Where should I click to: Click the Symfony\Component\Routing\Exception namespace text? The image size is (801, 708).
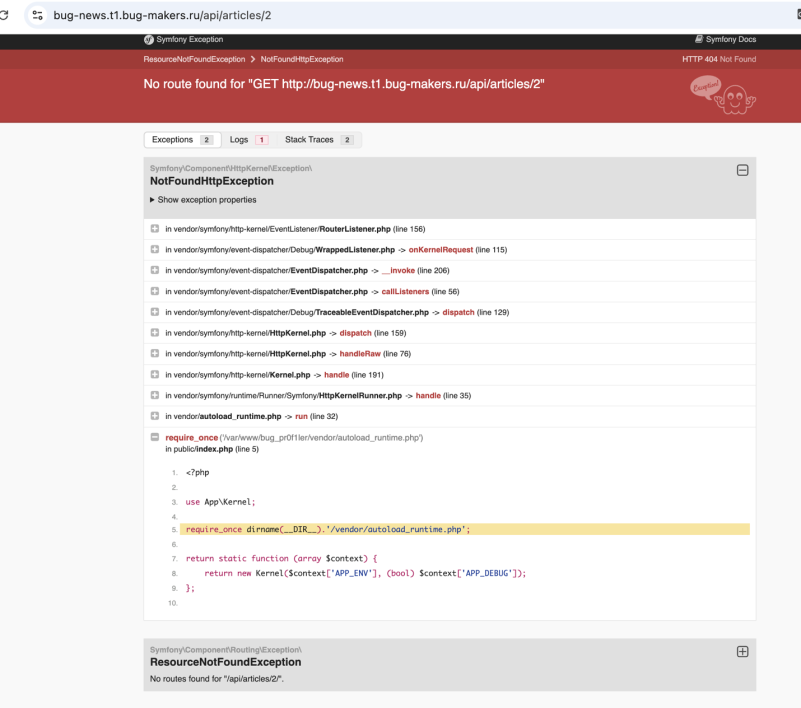pos(226,650)
